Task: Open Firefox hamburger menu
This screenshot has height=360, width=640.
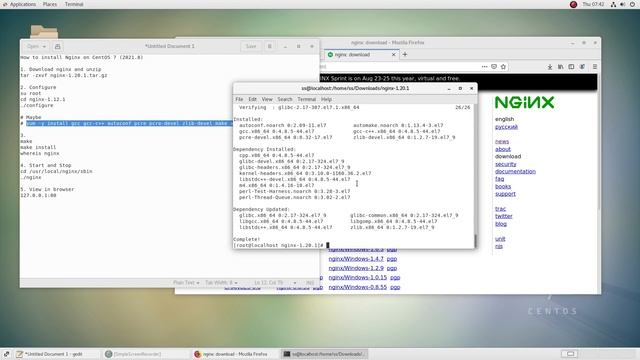Action: point(595,67)
